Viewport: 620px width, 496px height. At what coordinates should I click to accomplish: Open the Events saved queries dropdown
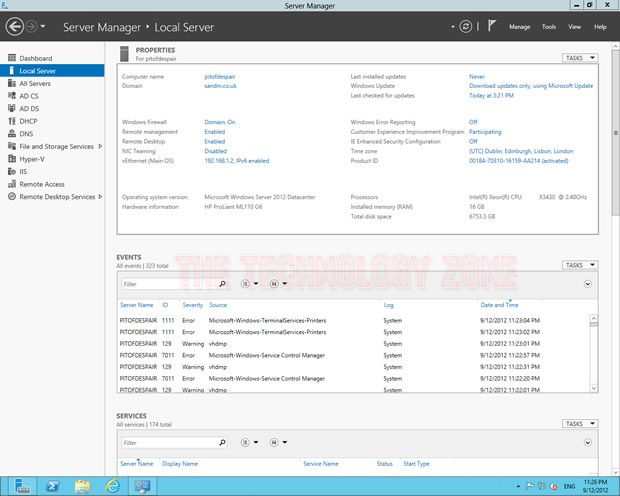278,284
